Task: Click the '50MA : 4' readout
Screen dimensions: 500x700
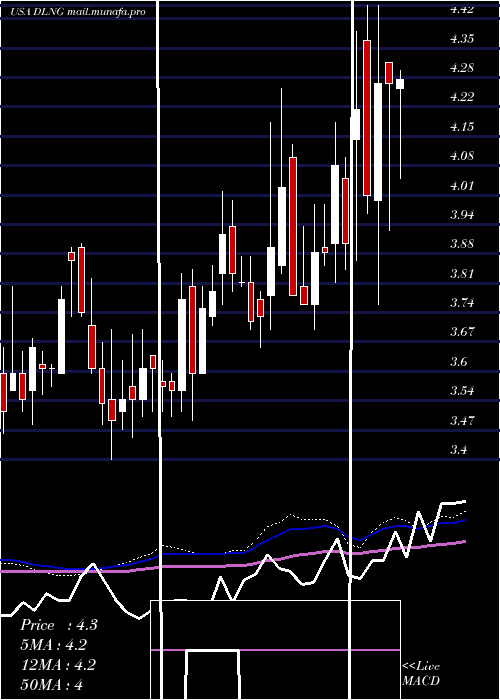Action: tap(52, 685)
